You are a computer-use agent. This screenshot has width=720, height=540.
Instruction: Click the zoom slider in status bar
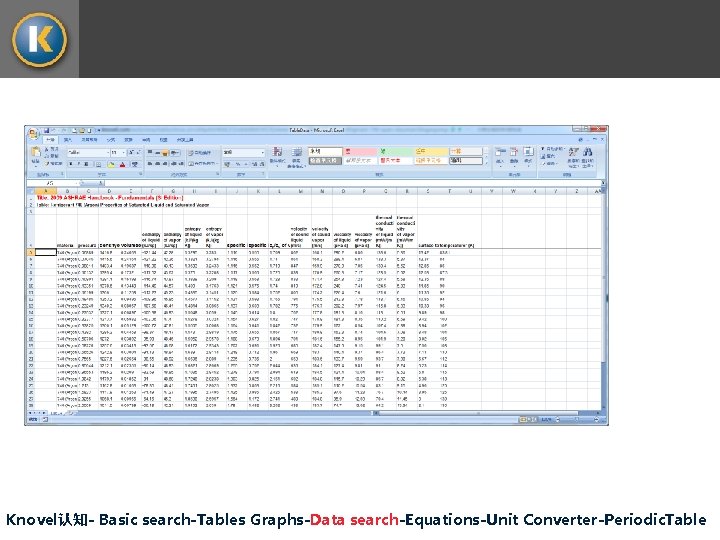pos(577,420)
